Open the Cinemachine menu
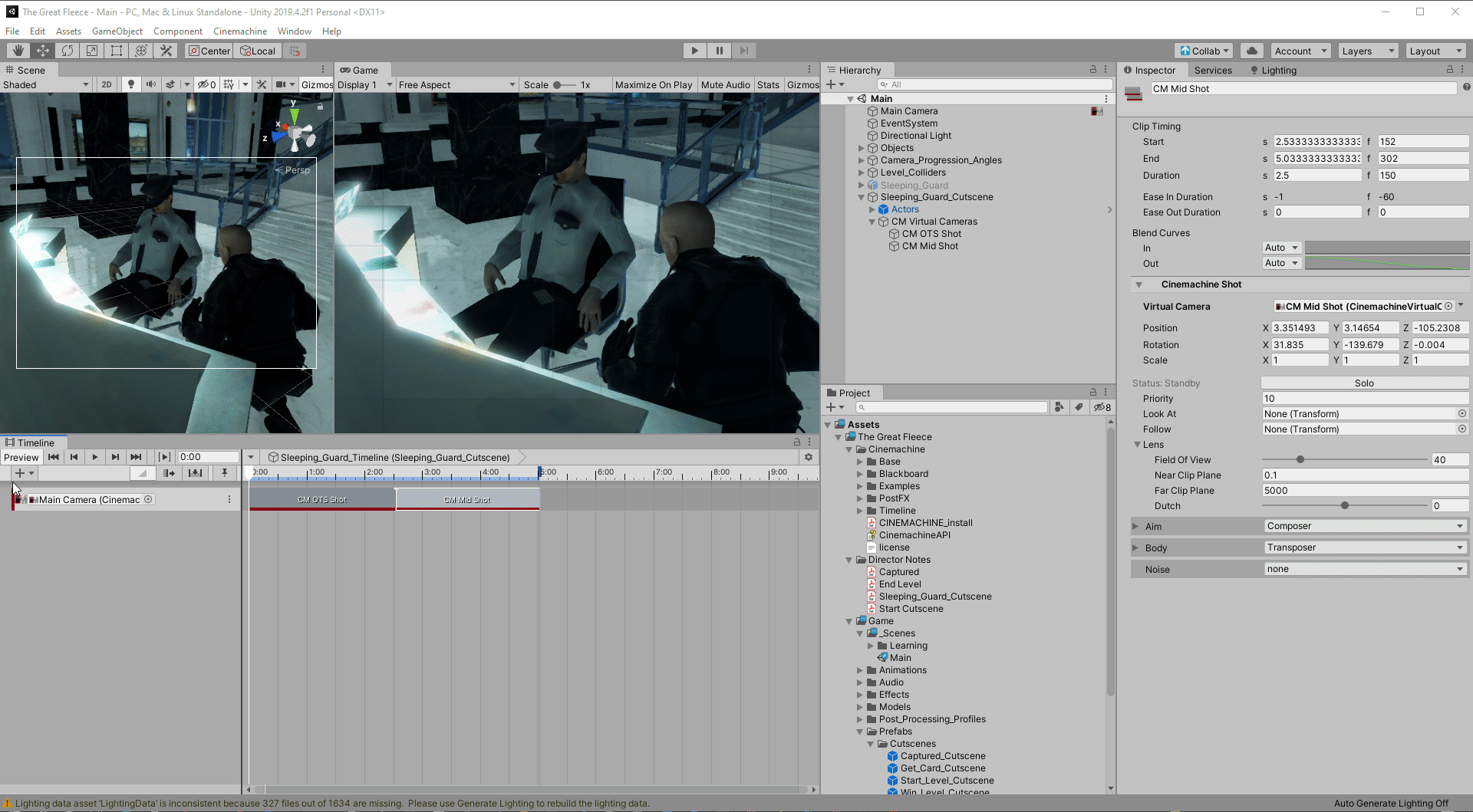Image resolution: width=1473 pixels, height=812 pixels. click(240, 31)
